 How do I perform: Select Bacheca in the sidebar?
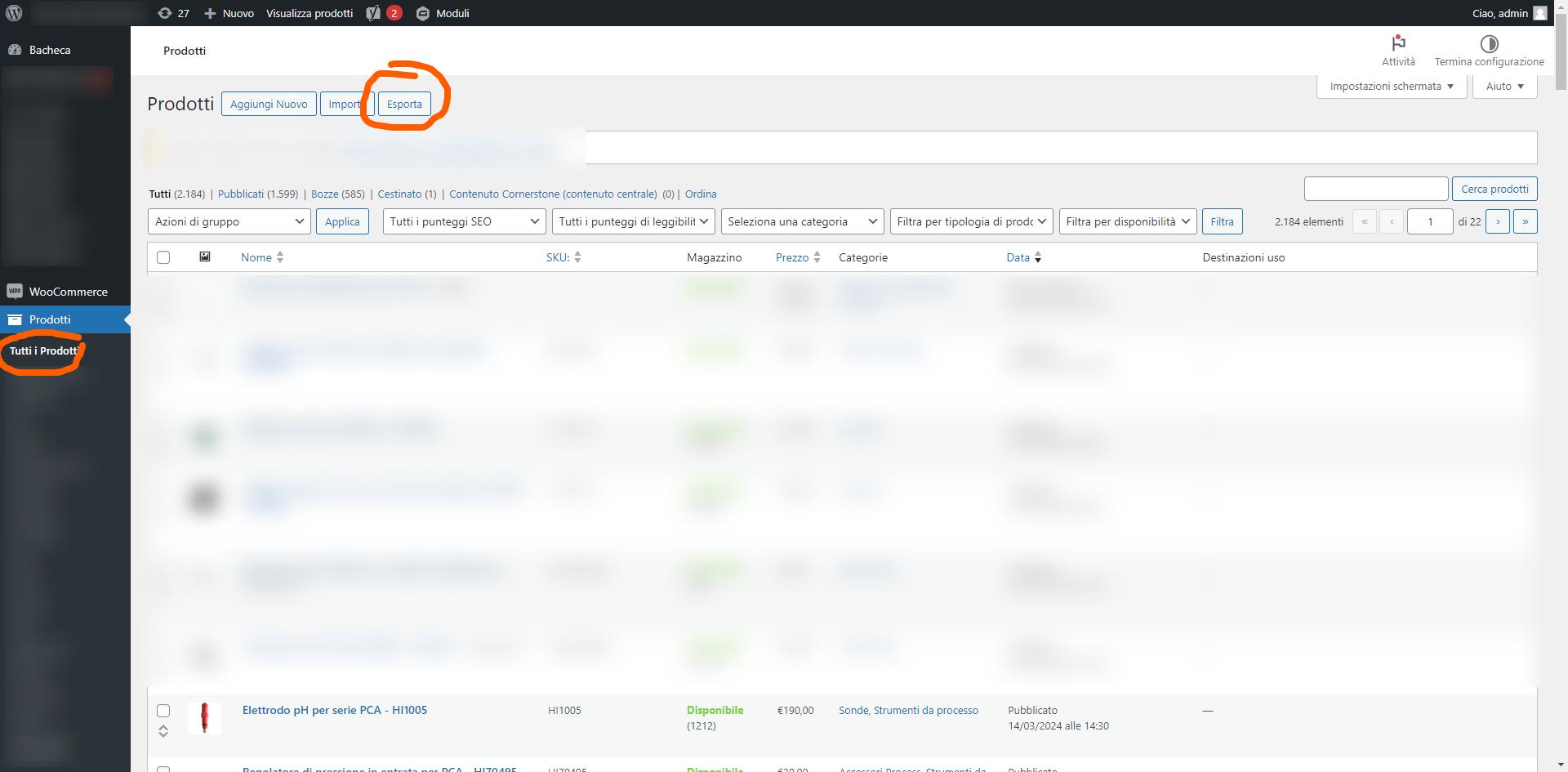click(x=49, y=50)
